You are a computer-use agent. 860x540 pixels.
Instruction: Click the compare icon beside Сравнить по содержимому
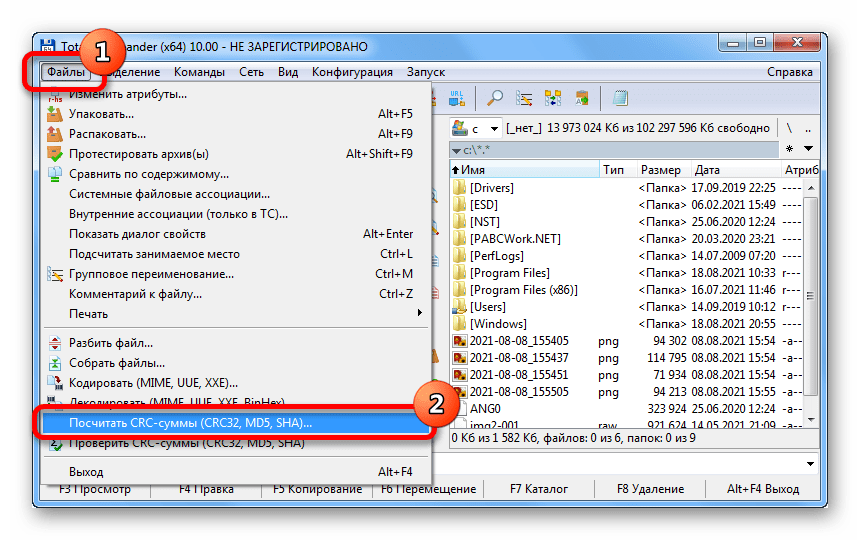(x=55, y=174)
